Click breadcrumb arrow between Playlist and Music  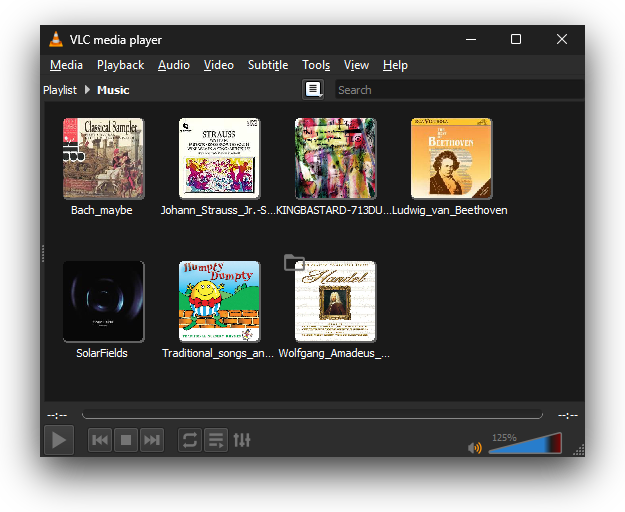[87, 90]
